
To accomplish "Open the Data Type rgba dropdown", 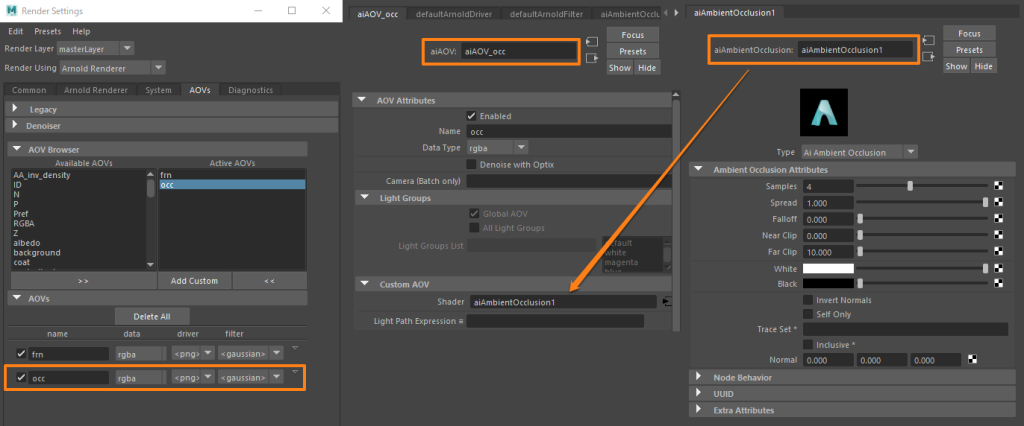I will [x=498, y=148].
